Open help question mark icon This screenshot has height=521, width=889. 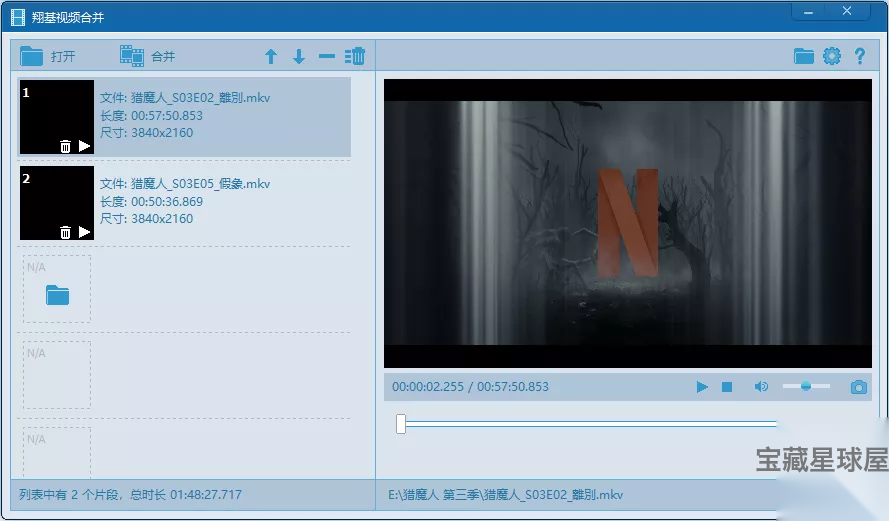[x=860, y=56]
